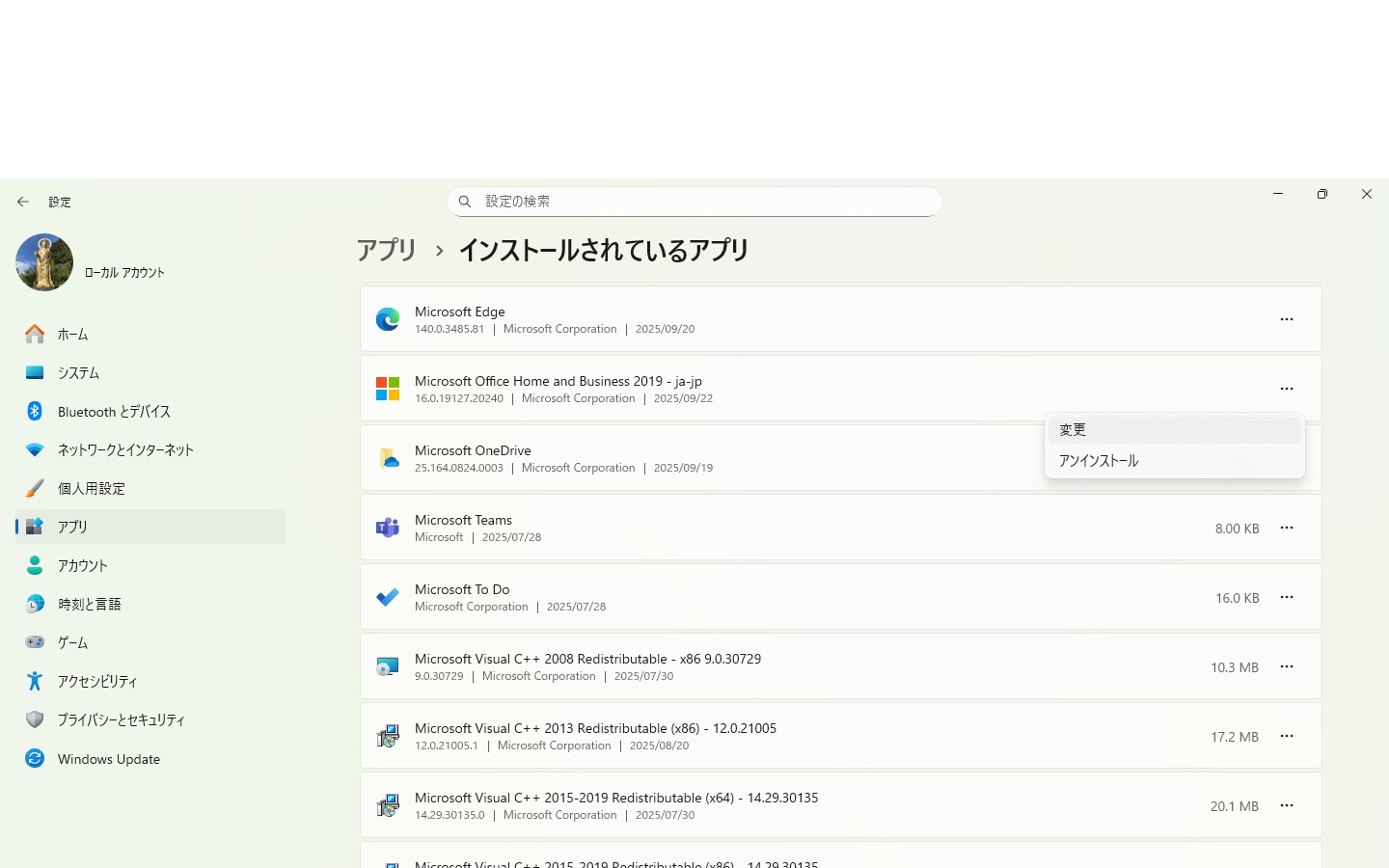
Task: Open the three-dot menu for Microsoft Teams
Action: 1287,528
